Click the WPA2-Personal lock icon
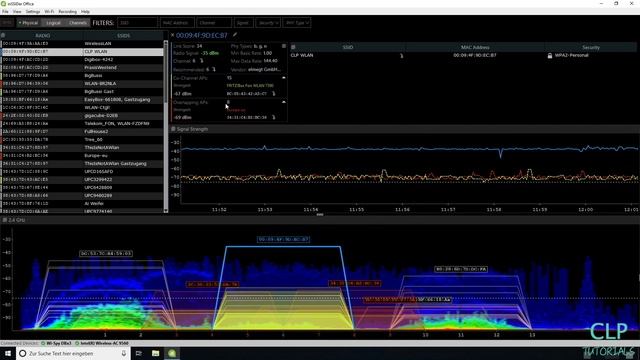Screen dimensions: 640x360 (550, 56)
